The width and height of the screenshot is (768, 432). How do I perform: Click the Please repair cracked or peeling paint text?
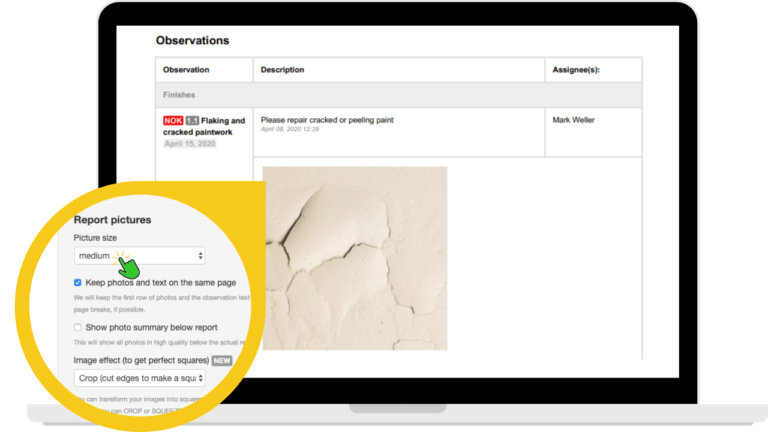pyautogui.click(x=327, y=120)
